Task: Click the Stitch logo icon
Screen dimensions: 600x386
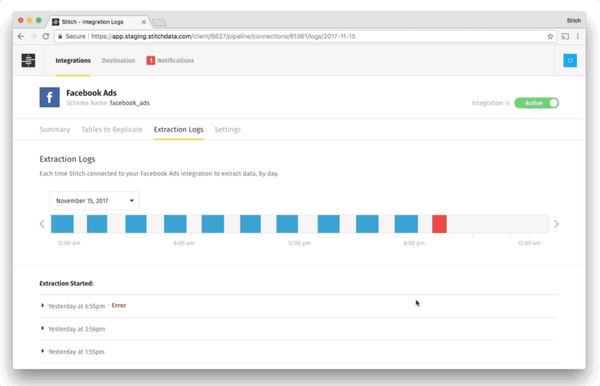Action: pos(28,60)
